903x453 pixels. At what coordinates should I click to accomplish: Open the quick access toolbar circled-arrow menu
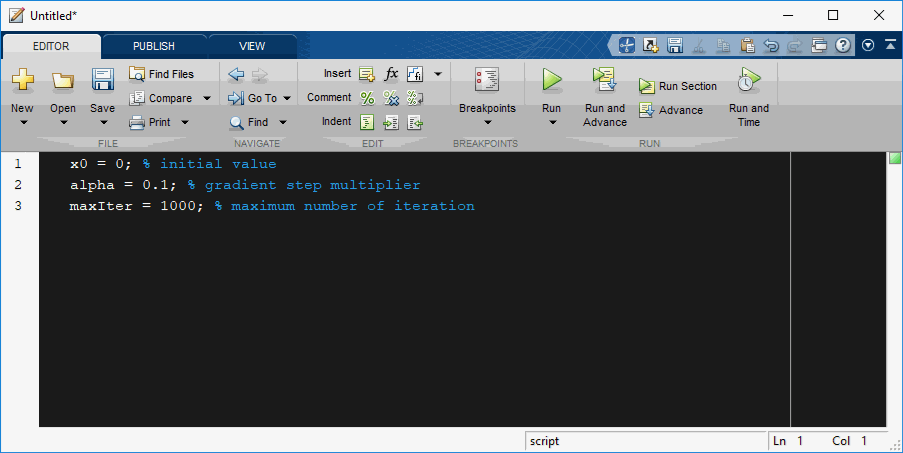[x=868, y=45]
